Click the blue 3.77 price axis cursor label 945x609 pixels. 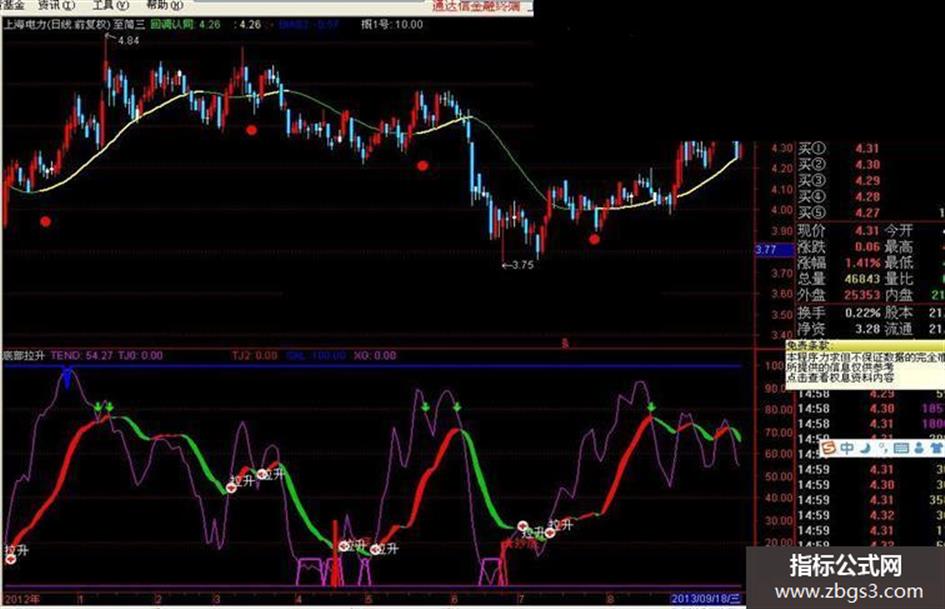click(x=775, y=250)
